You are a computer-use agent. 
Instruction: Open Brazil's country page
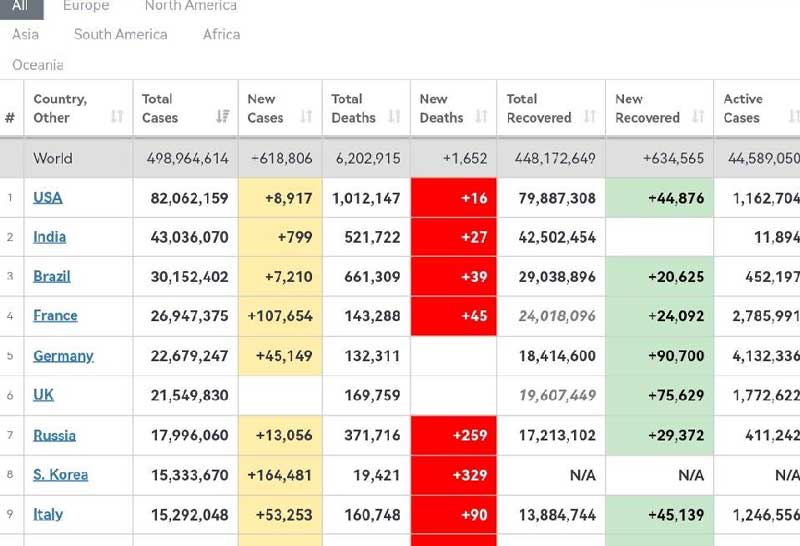pyautogui.click(x=52, y=276)
